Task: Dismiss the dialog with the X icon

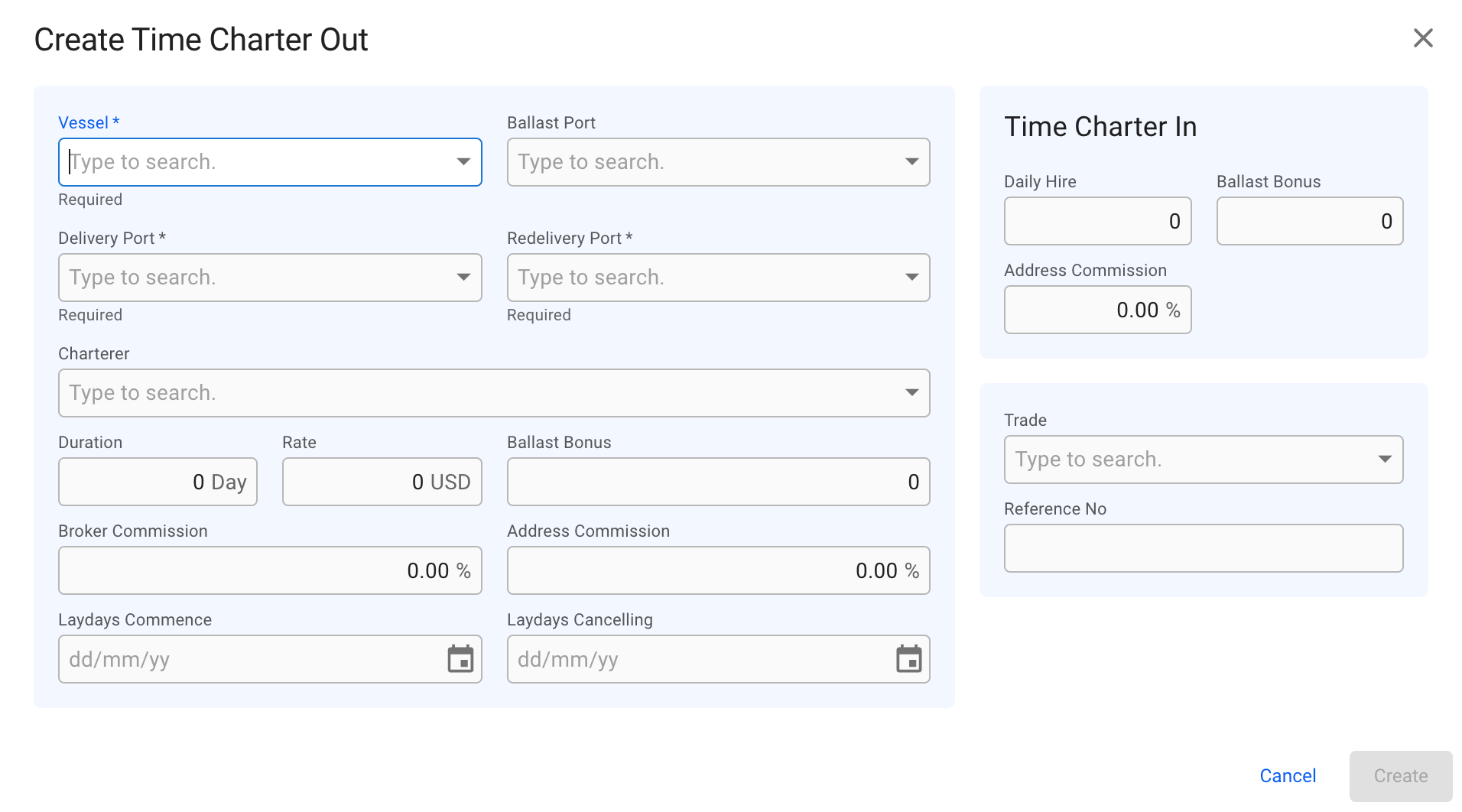Action: pyautogui.click(x=1422, y=38)
